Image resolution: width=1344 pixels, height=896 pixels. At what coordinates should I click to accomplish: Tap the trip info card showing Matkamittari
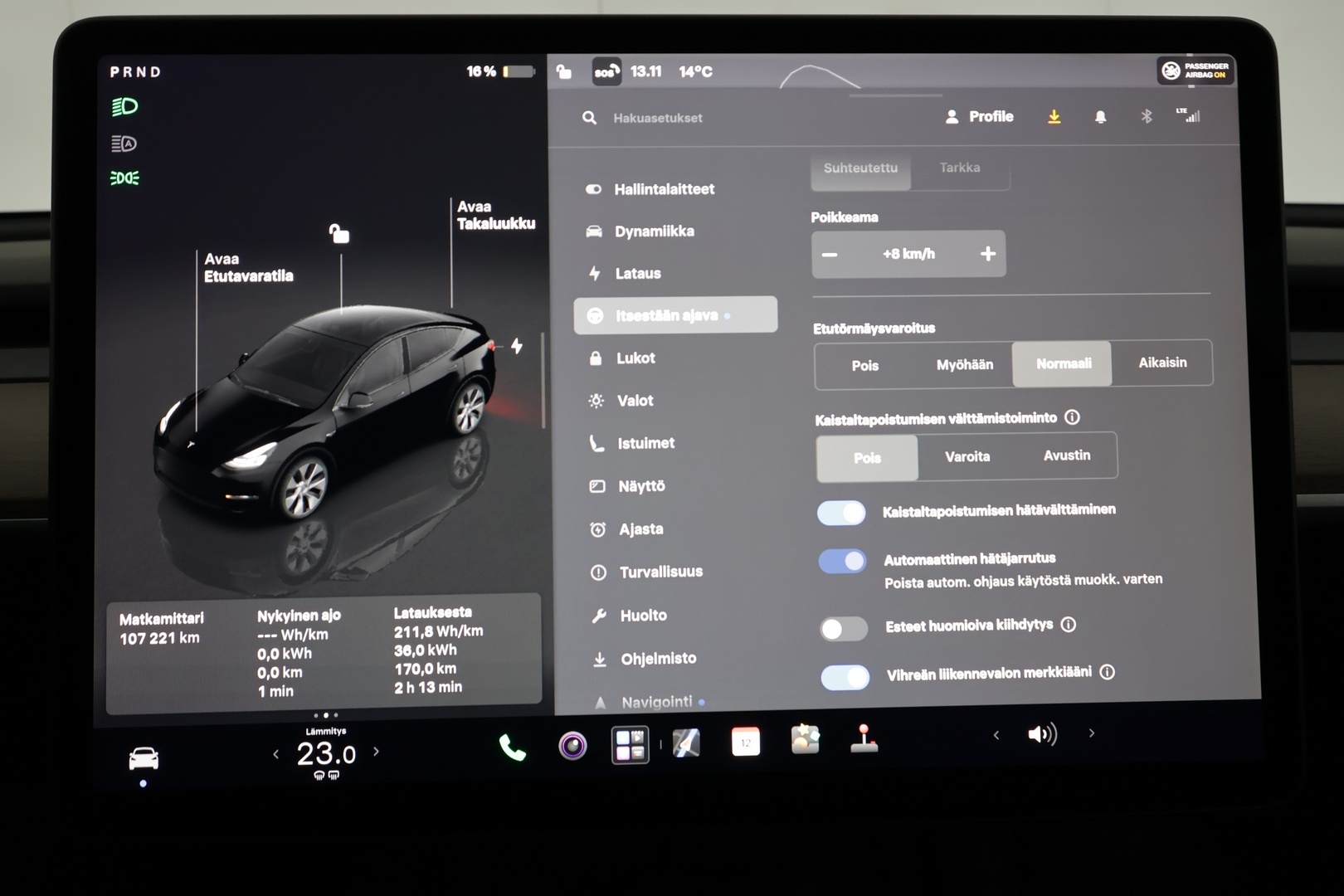click(324, 654)
